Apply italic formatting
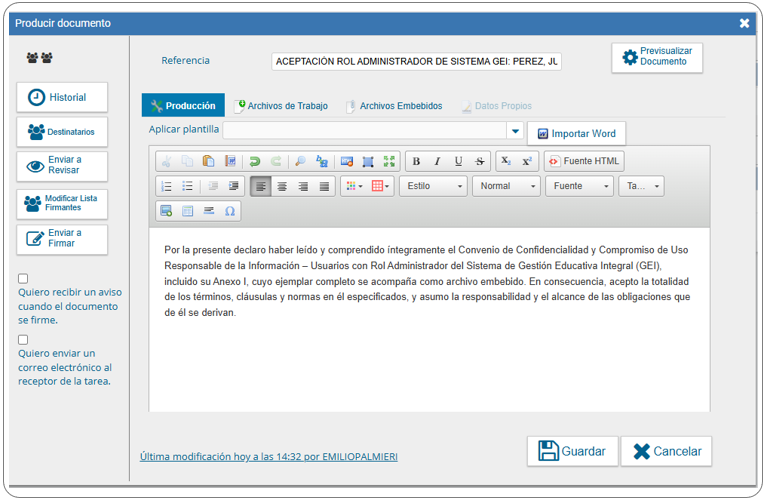 tap(437, 161)
